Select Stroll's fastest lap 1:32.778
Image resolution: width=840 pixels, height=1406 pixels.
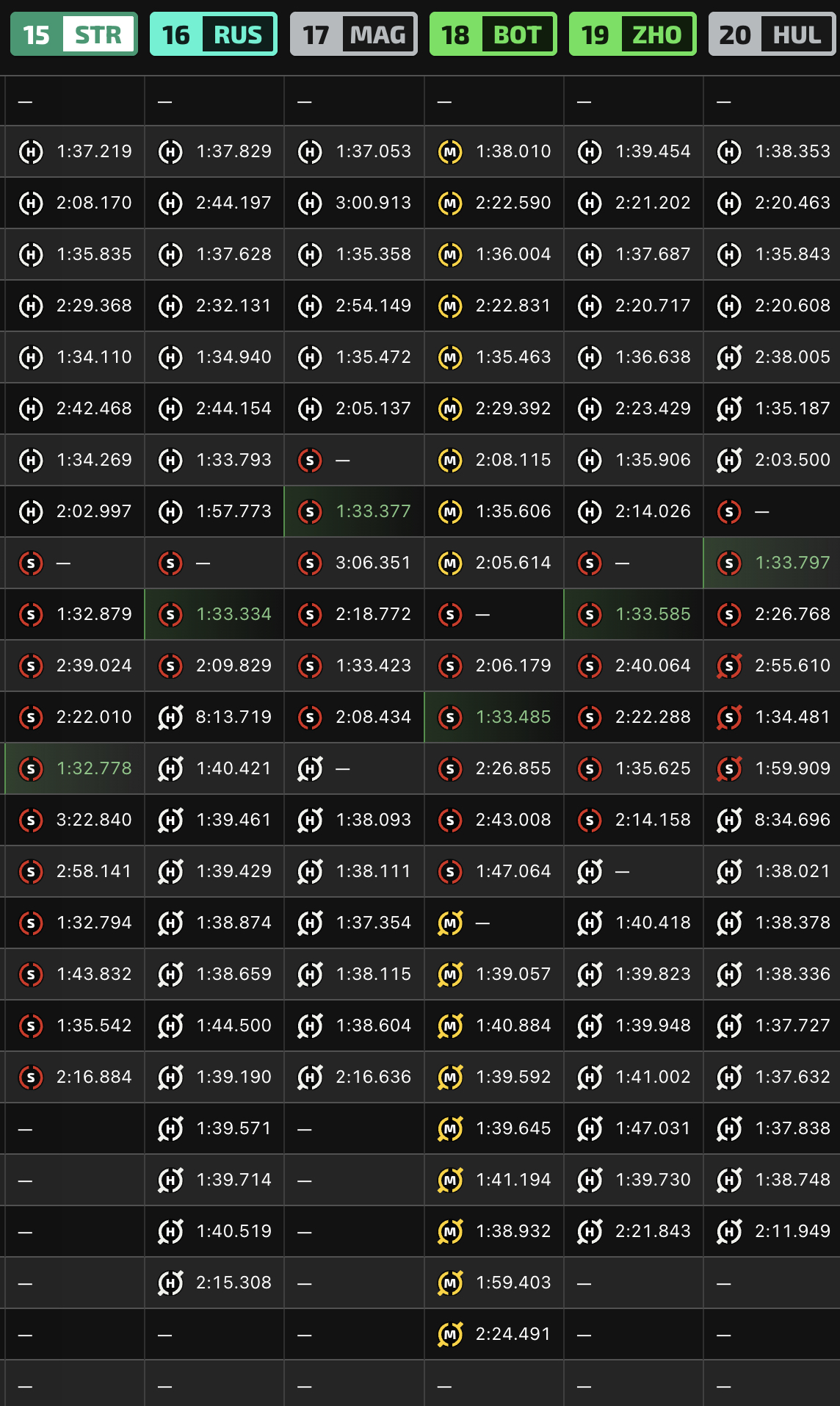pyautogui.click(x=94, y=768)
